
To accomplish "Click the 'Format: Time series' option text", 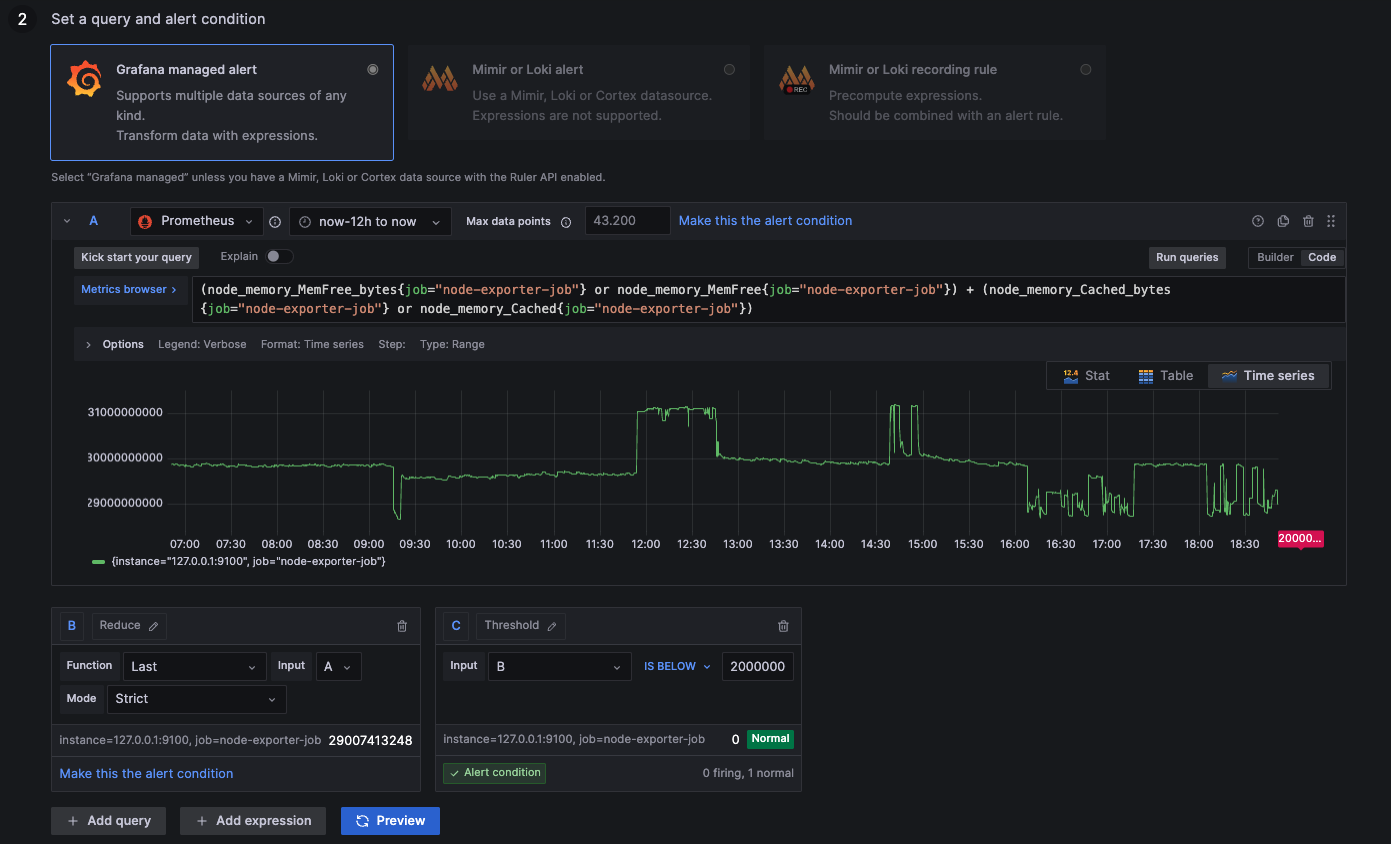I will coord(312,344).
